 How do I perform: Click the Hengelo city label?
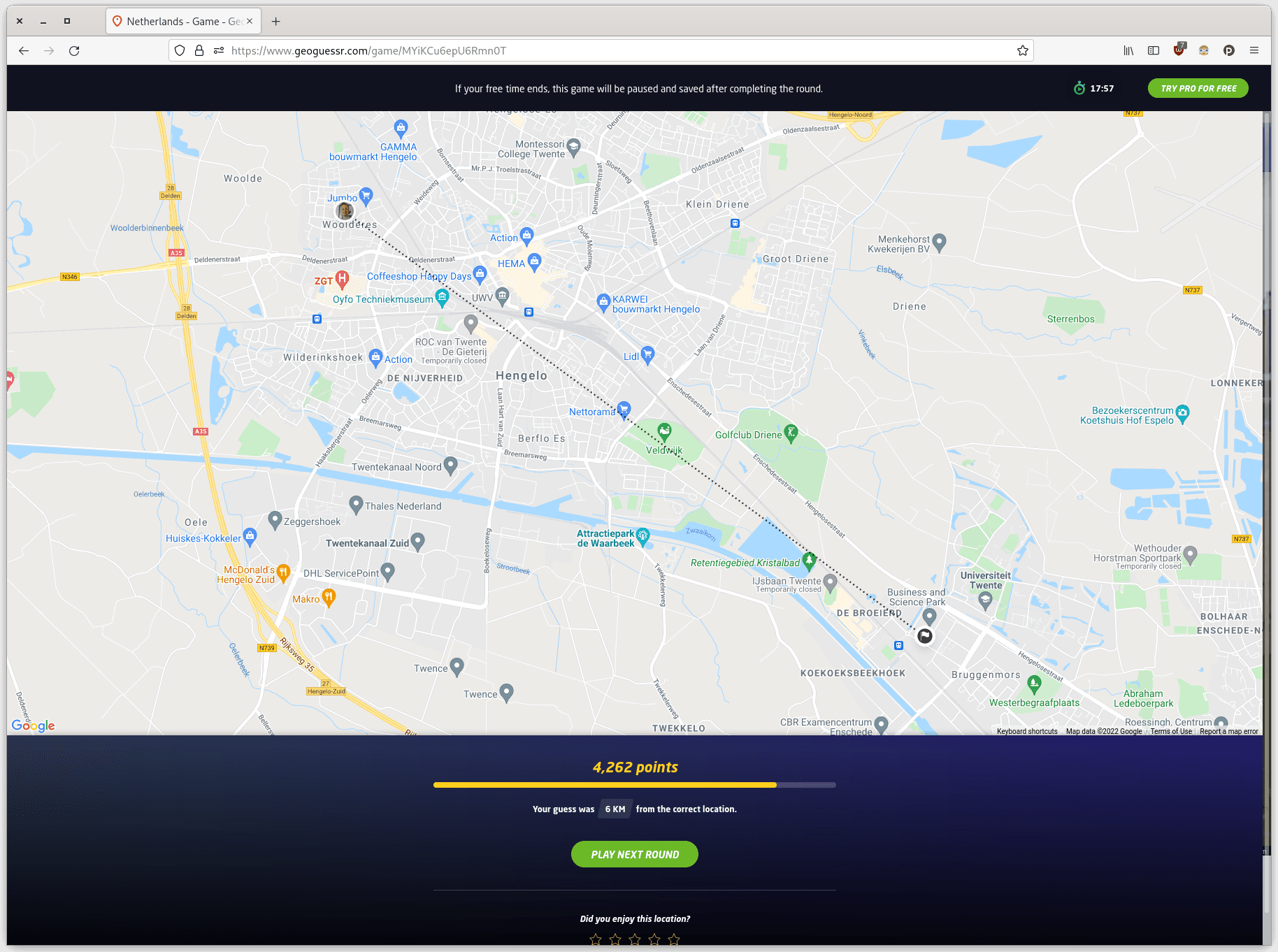(x=522, y=375)
